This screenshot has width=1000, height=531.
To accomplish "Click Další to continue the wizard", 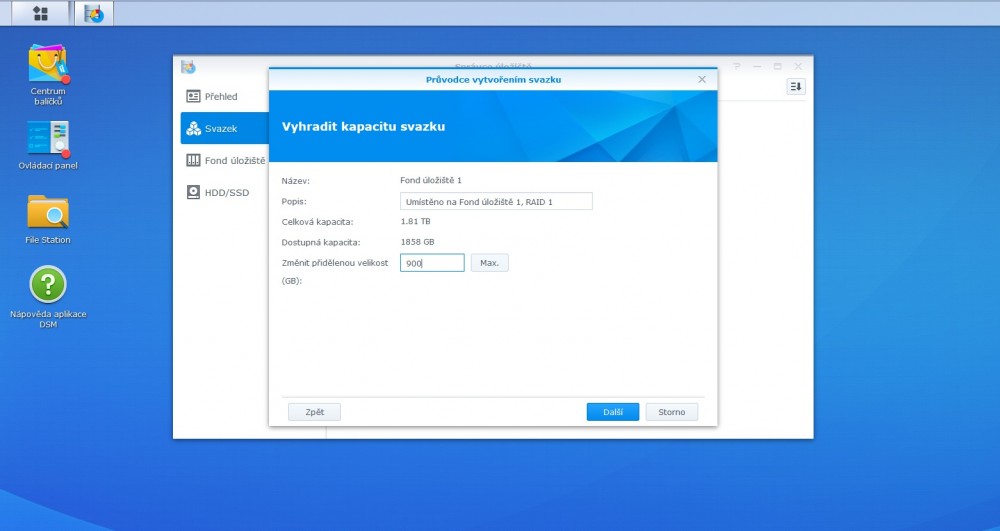I will [612, 412].
